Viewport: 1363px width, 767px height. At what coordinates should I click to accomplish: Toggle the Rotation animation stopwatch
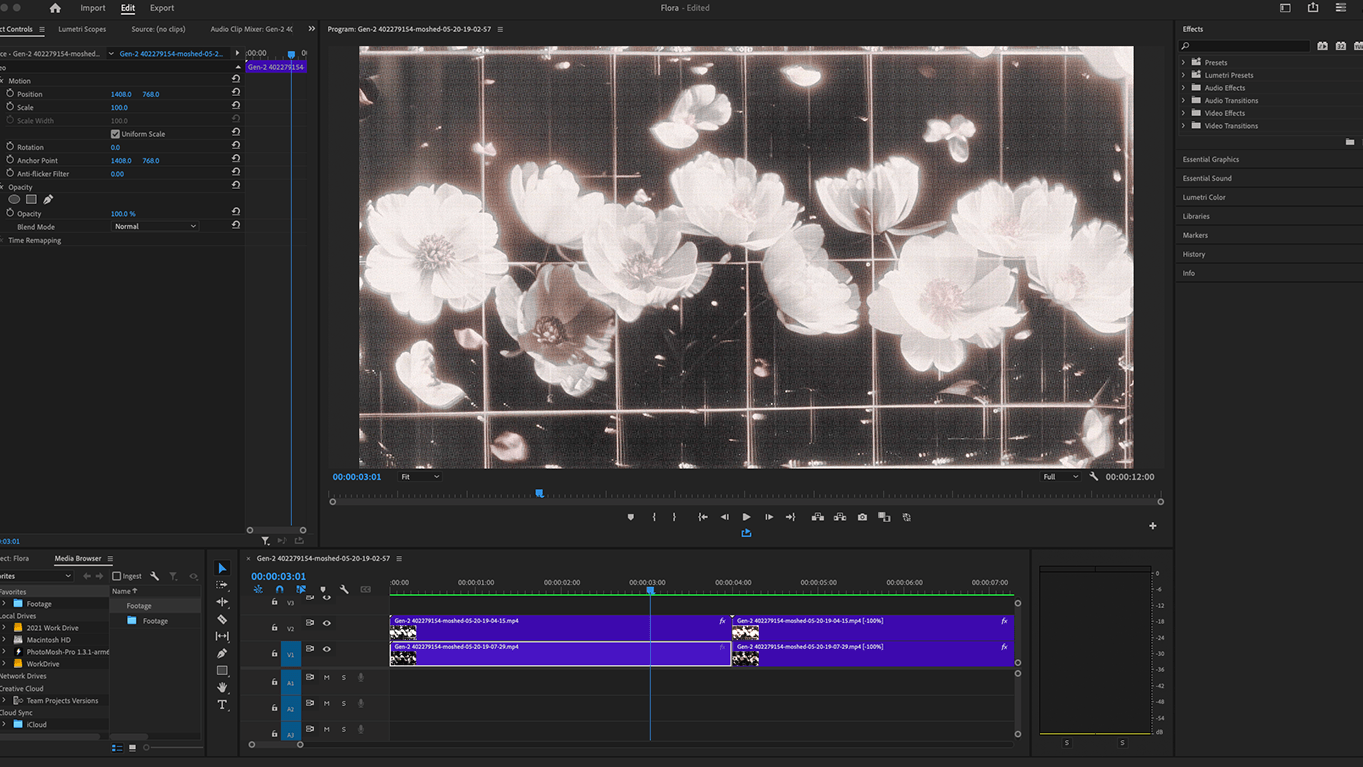click(x=10, y=146)
